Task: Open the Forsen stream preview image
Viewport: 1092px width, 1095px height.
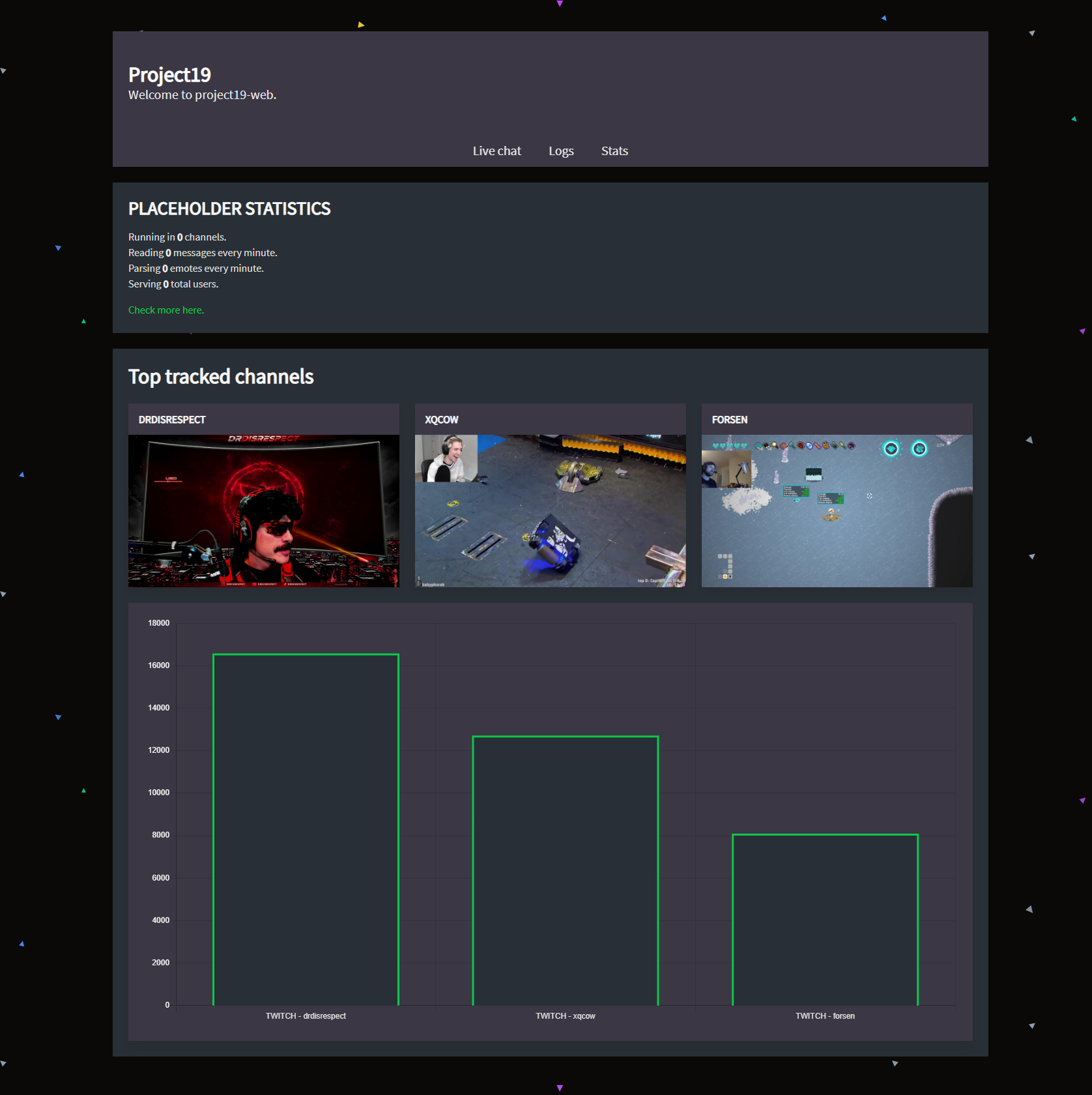Action: point(837,510)
